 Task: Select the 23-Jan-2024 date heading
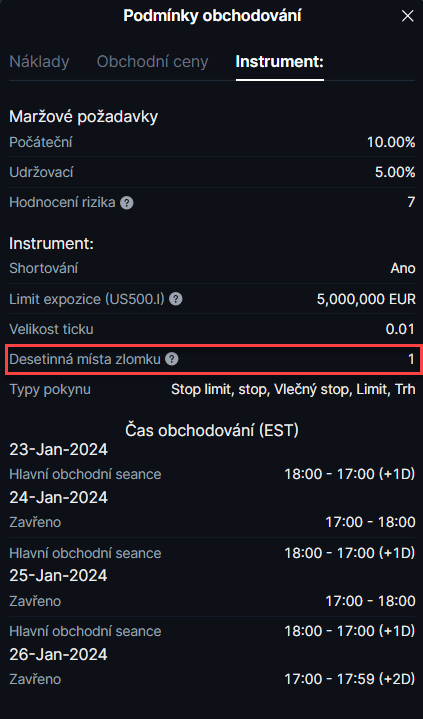[58, 449]
